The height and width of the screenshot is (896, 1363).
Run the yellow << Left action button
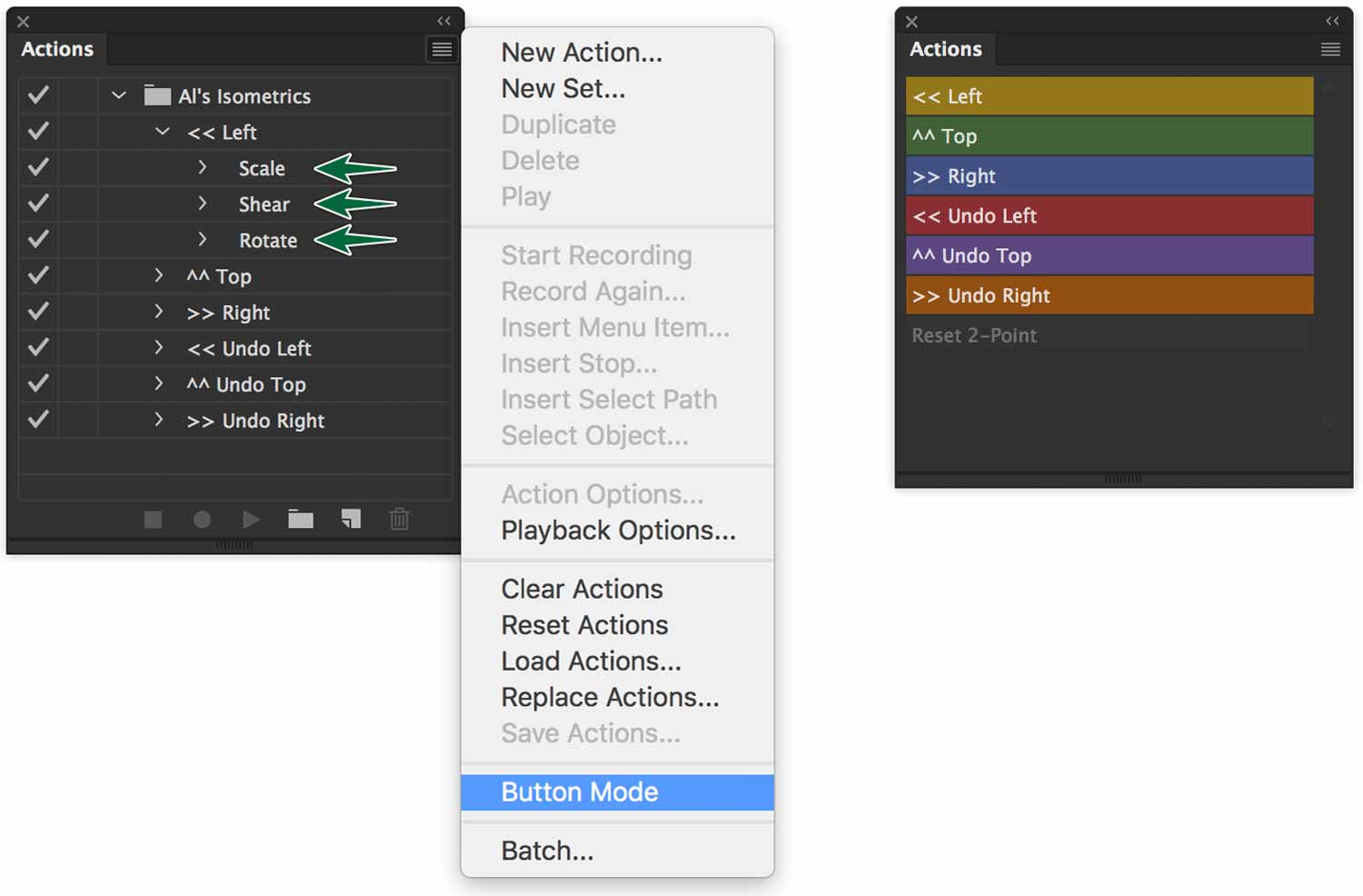(1109, 96)
